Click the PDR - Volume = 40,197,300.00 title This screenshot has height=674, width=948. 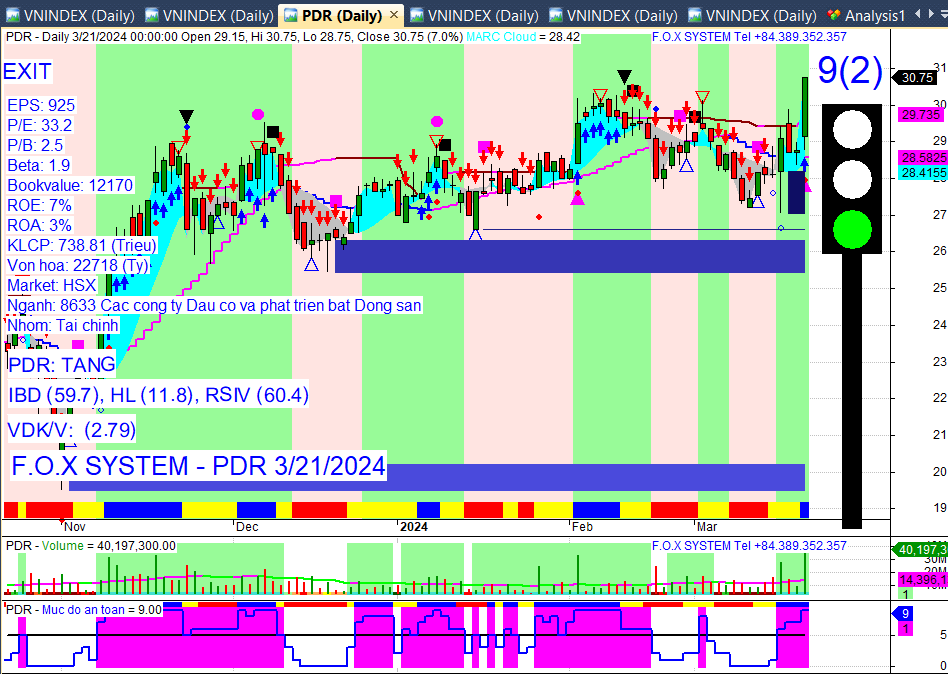click(91, 546)
